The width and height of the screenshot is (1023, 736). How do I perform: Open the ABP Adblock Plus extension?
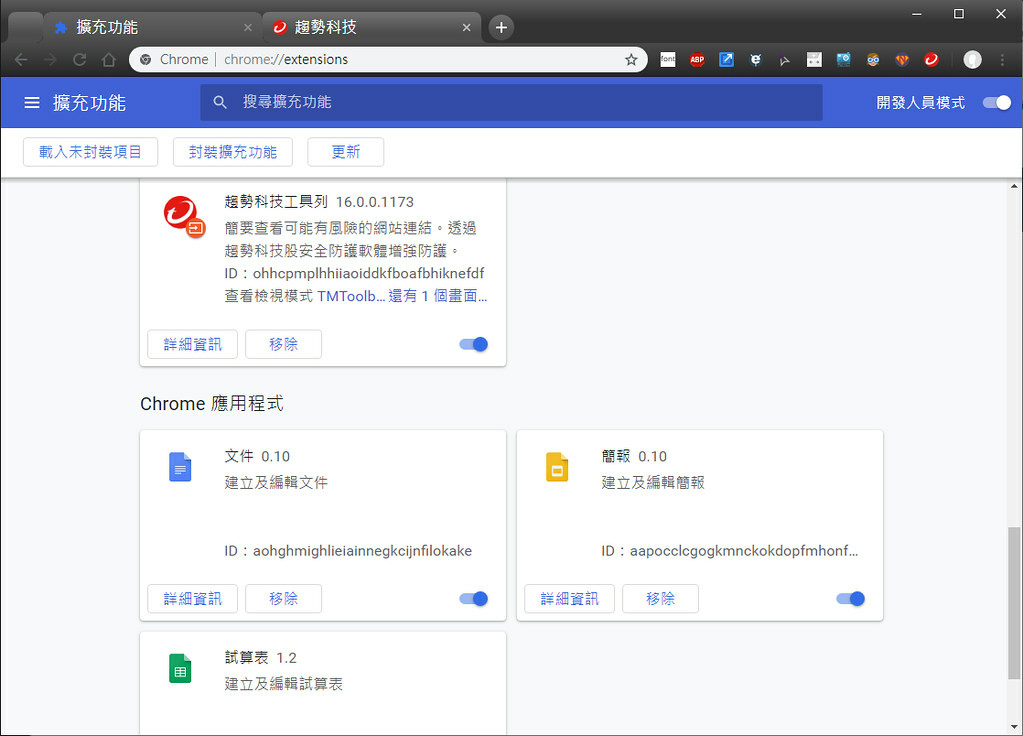pyautogui.click(x=697, y=59)
